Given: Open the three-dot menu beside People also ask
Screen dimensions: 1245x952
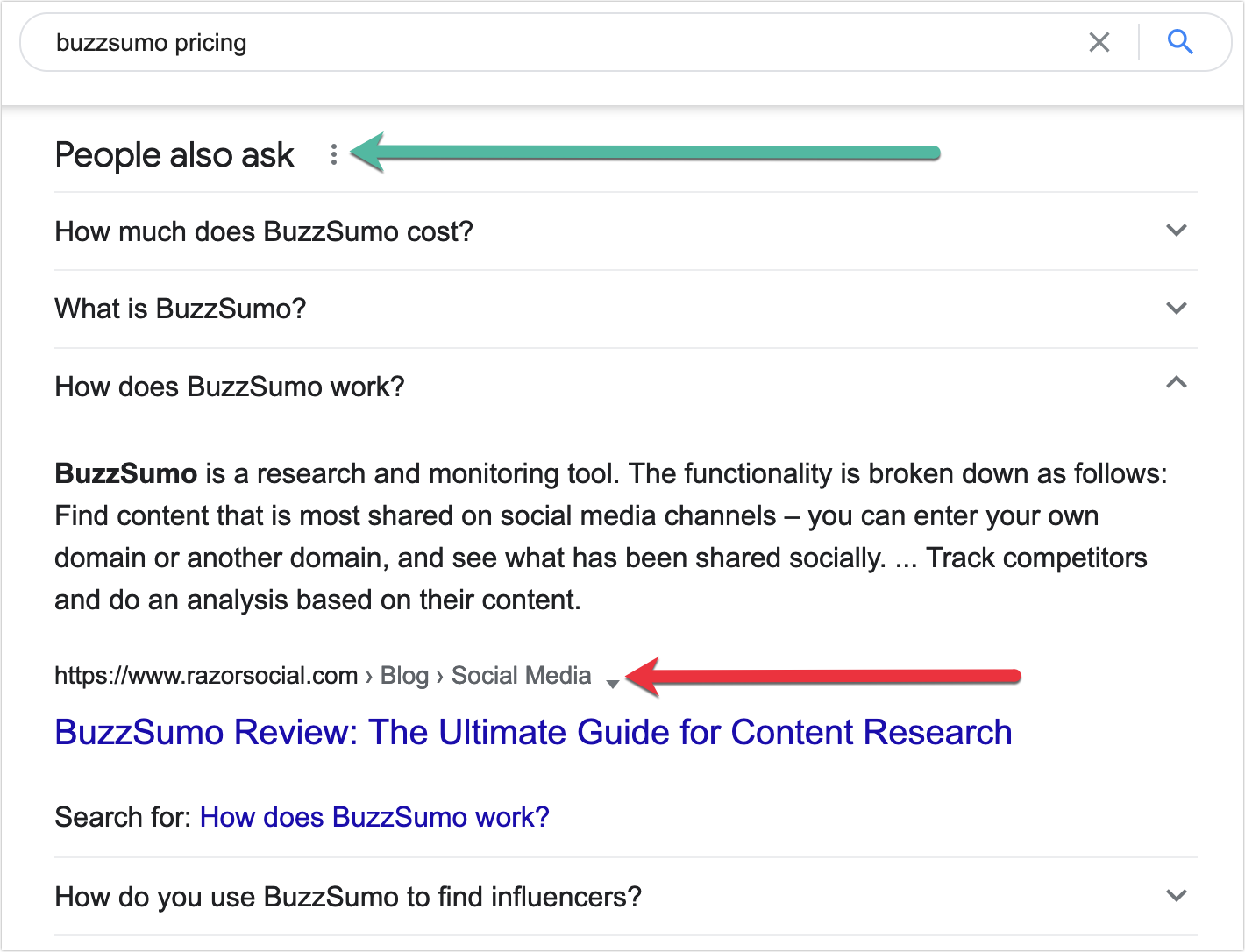Looking at the screenshot, I should (334, 154).
